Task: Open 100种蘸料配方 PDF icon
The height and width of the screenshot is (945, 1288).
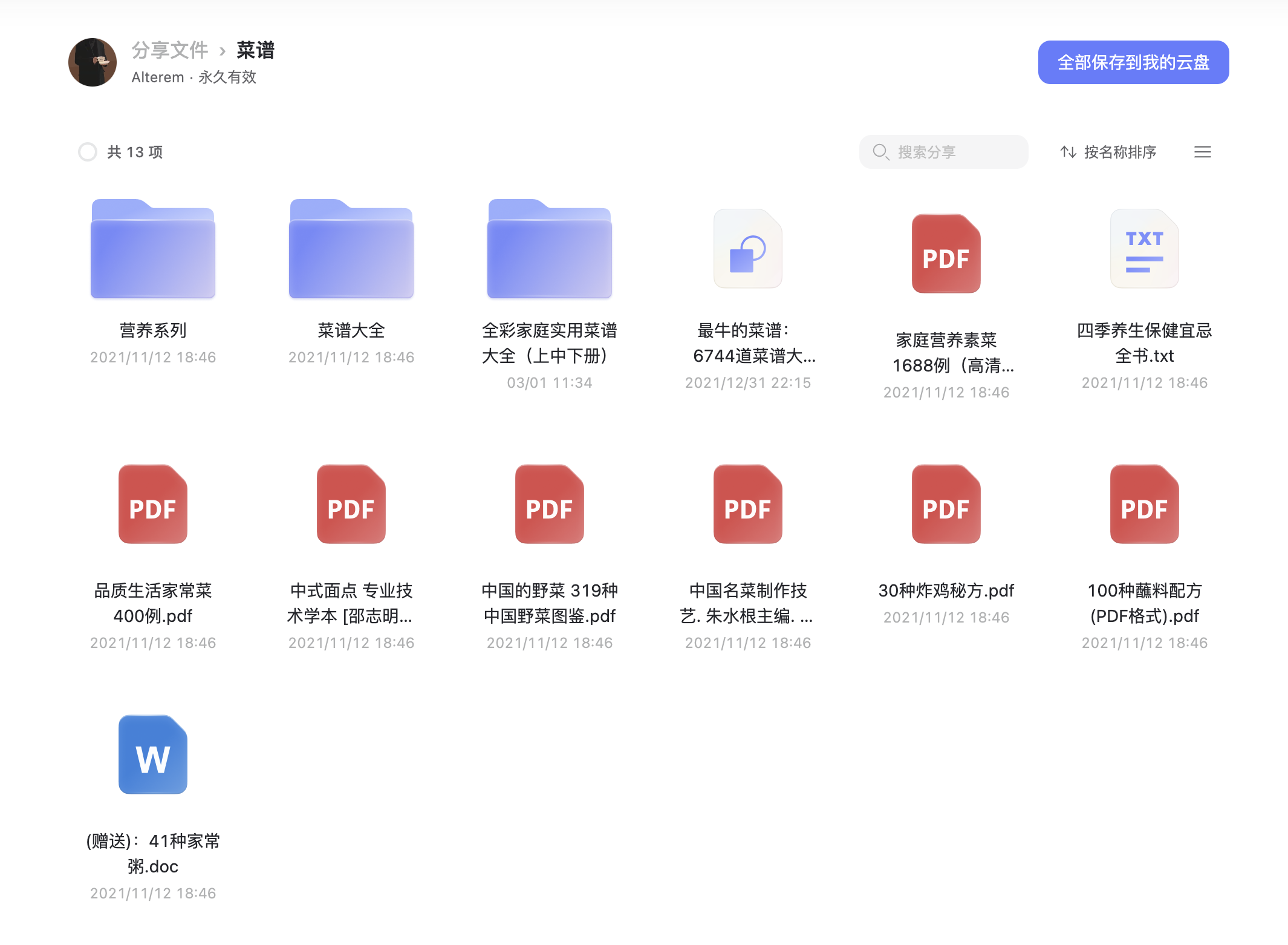Action: (x=1145, y=504)
